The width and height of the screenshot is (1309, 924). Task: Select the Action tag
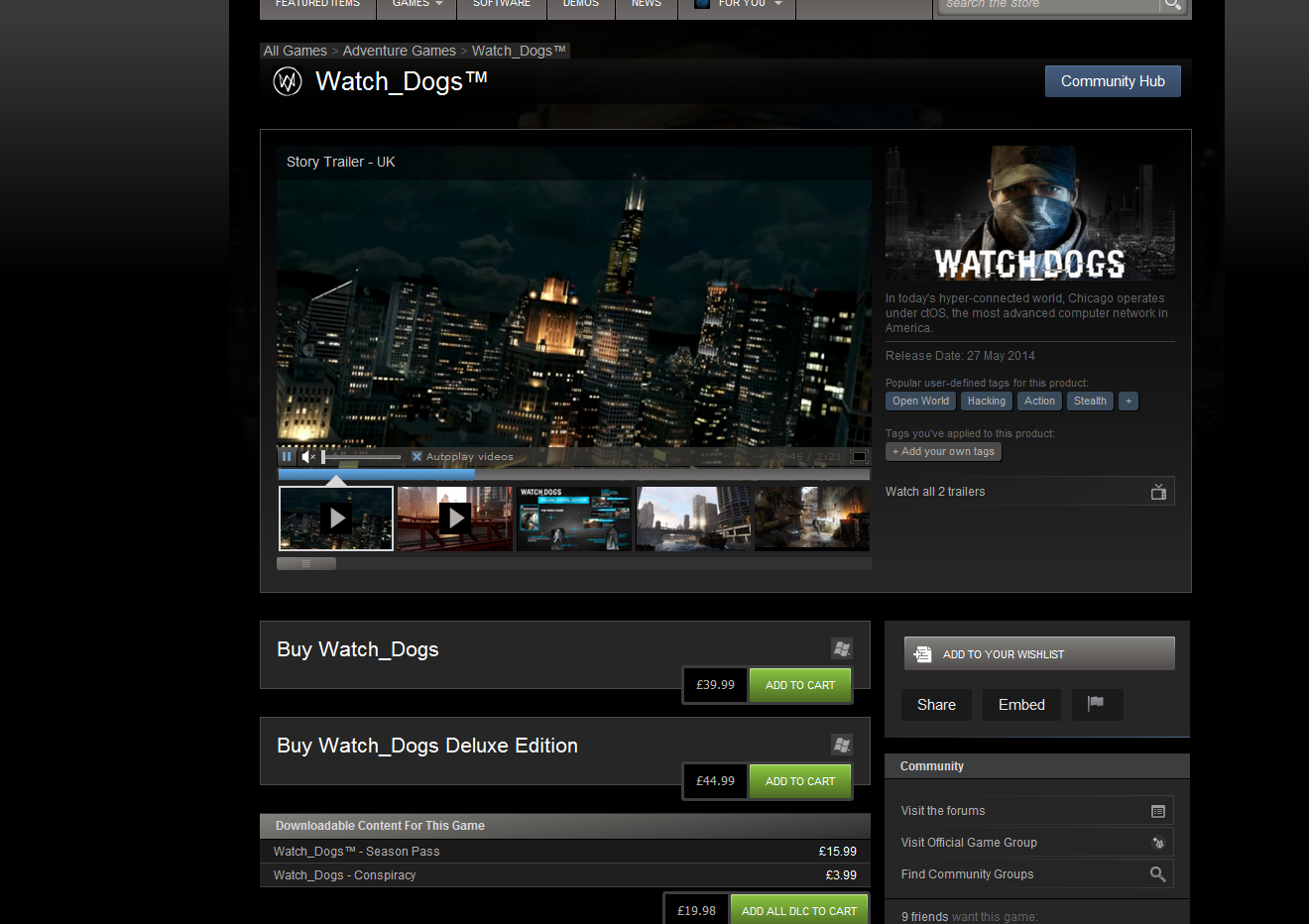[x=1040, y=402]
